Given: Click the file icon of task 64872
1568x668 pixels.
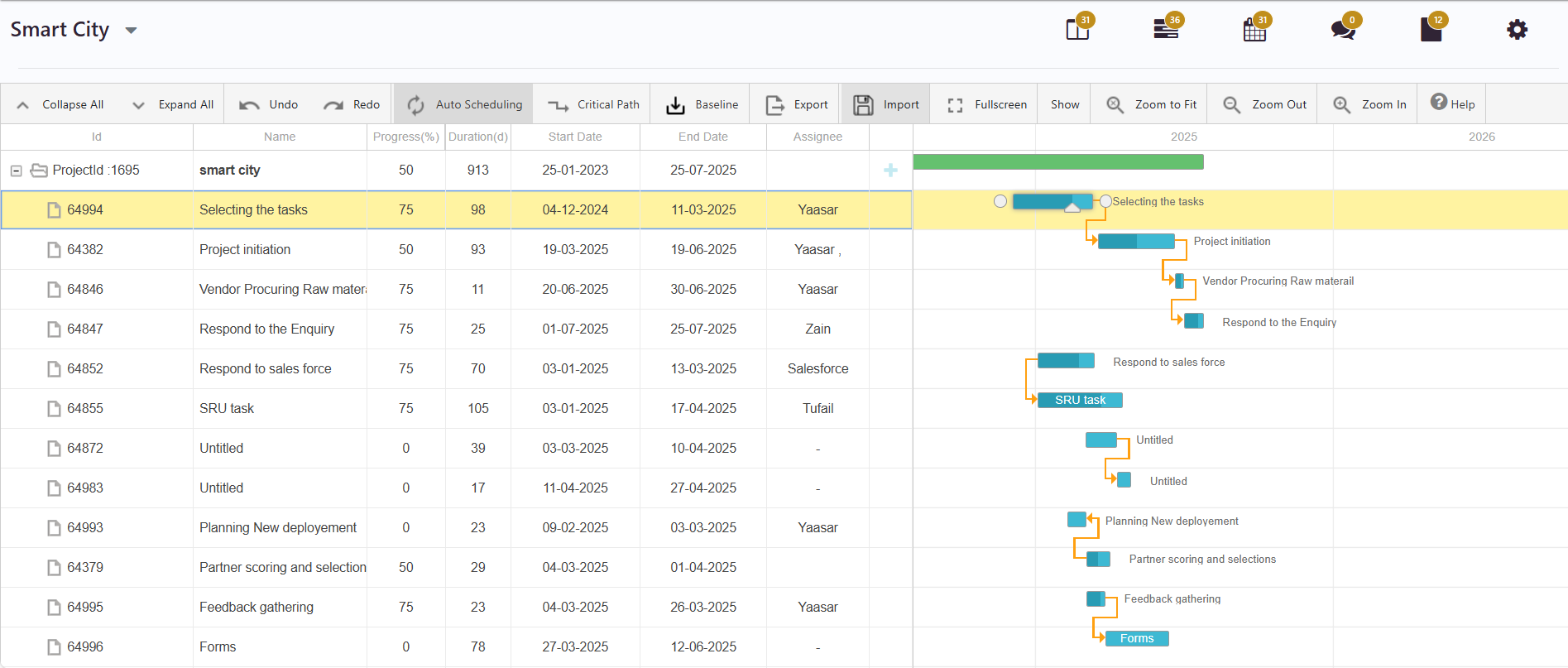Looking at the screenshot, I should pyautogui.click(x=54, y=449).
